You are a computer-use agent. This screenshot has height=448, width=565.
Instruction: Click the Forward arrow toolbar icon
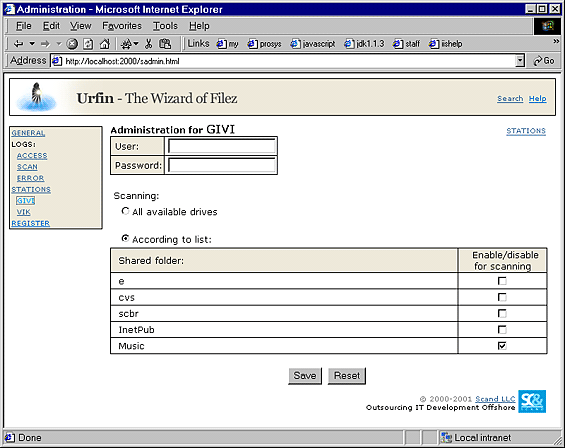45,44
